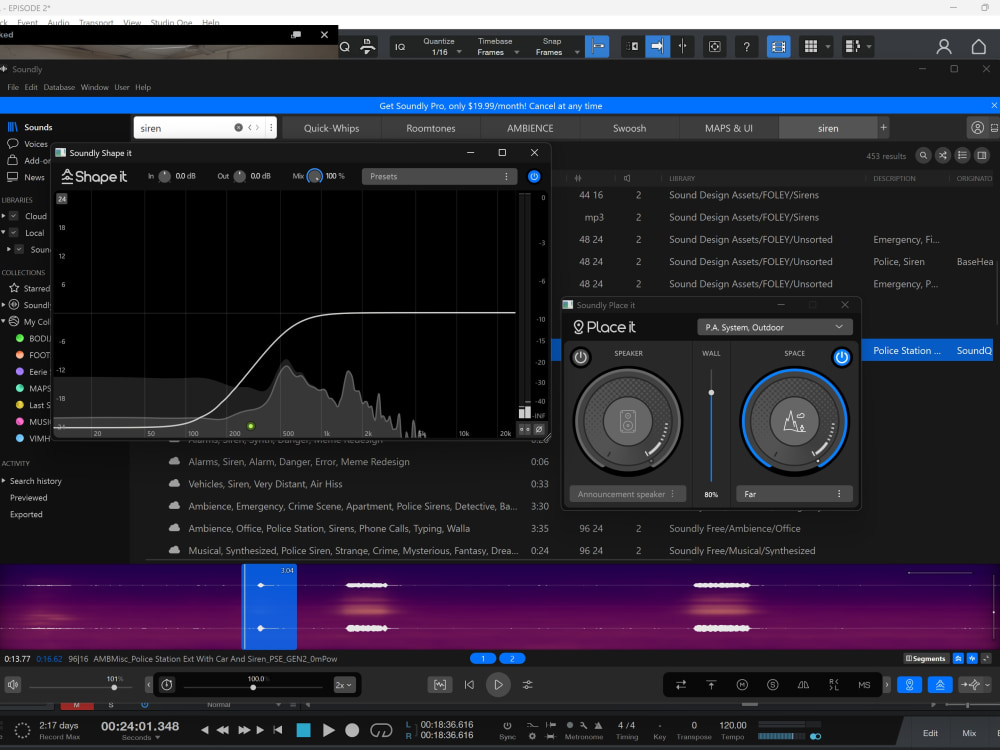Viewport: 1000px width, 750px height.
Task: Toggle the Soundly side panel layout icon
Action: [982, 156]
